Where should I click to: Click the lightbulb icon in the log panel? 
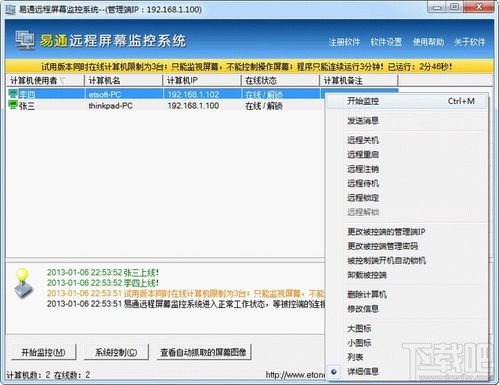coord(23,283)
